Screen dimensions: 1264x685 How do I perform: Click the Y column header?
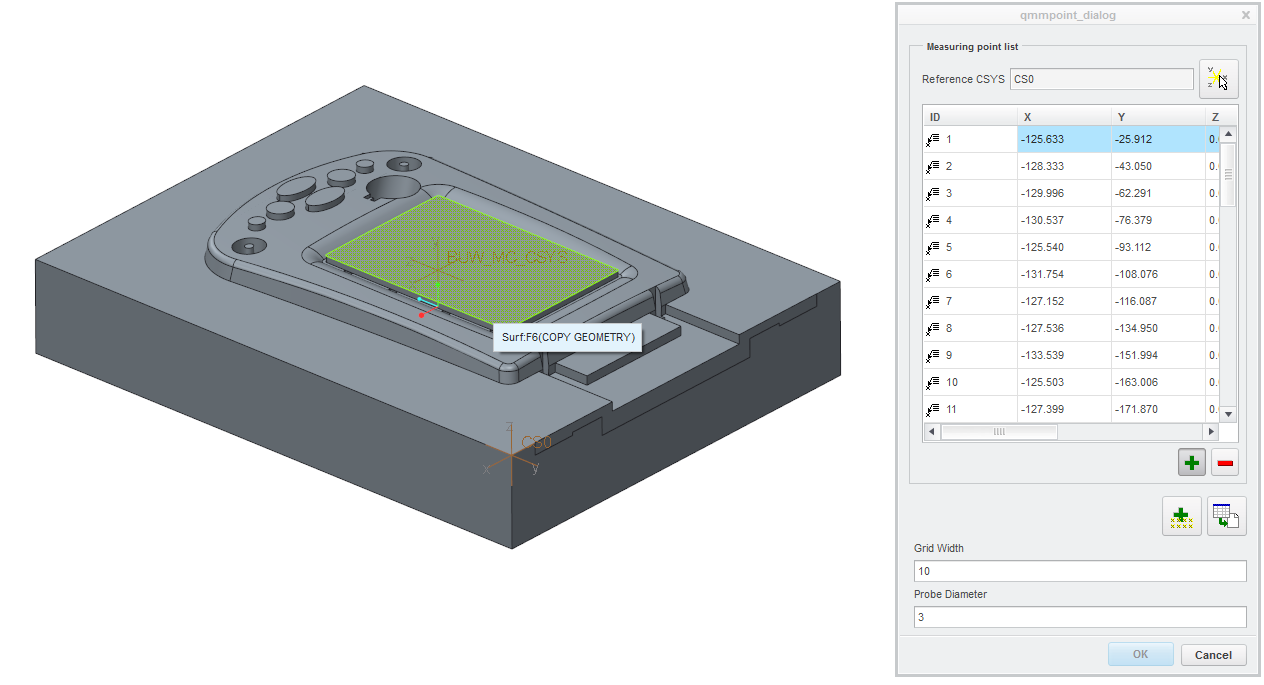tap(1158, 117)
